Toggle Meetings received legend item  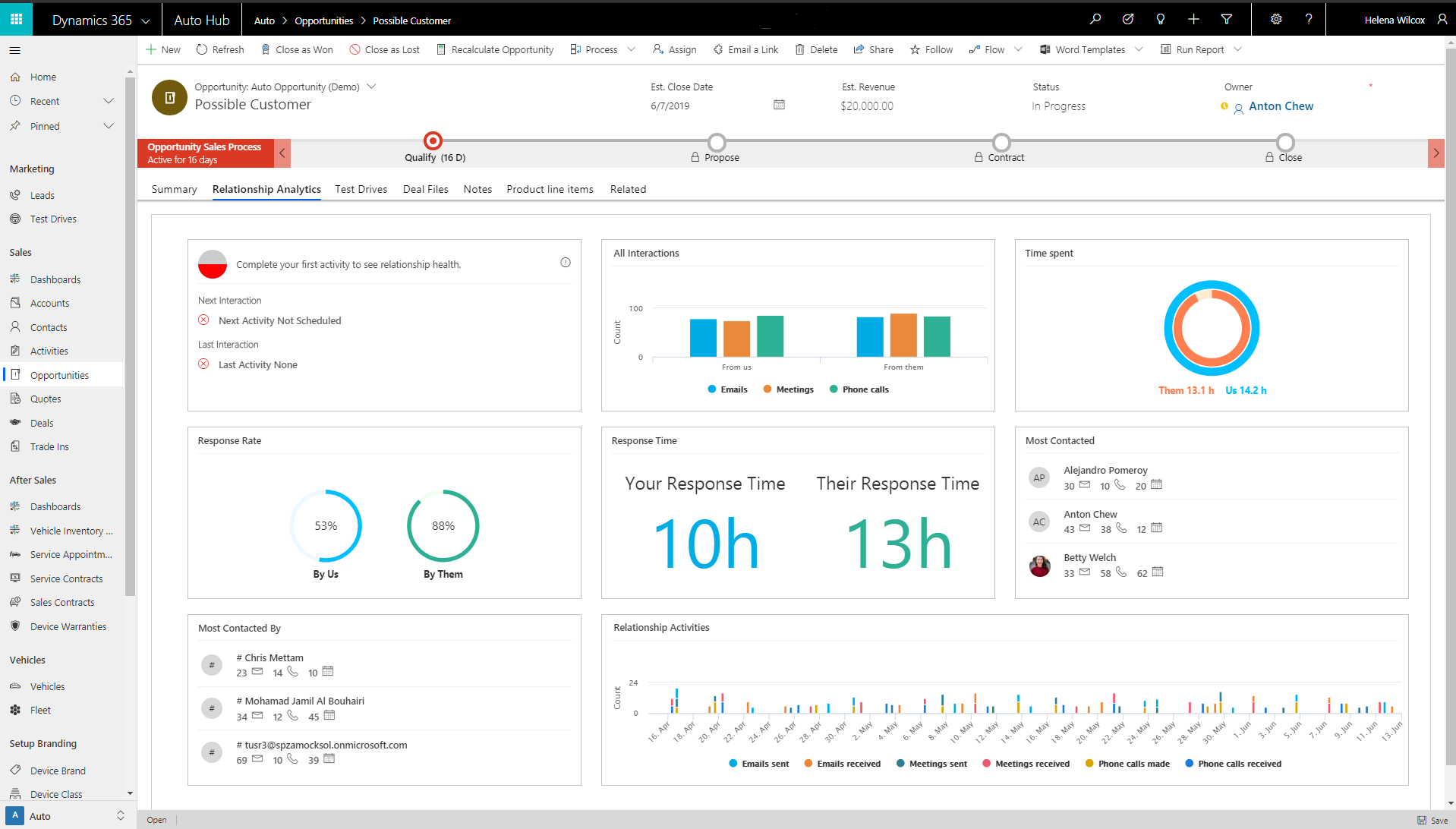coord(1026,764)
